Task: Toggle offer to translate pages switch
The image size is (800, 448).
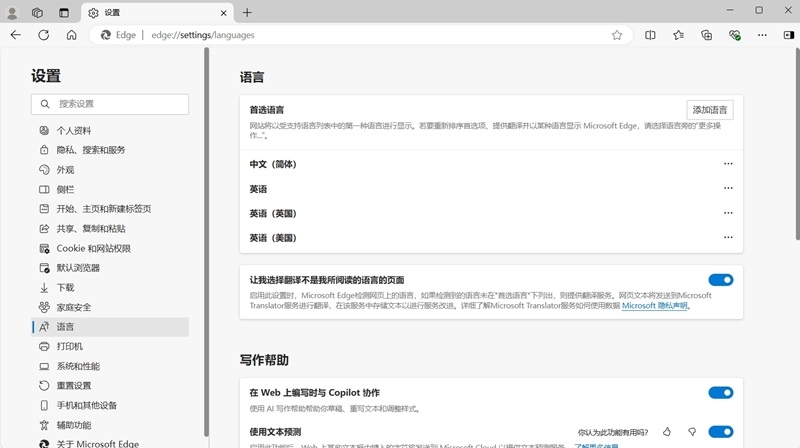Action: click(x=721, y=280)
